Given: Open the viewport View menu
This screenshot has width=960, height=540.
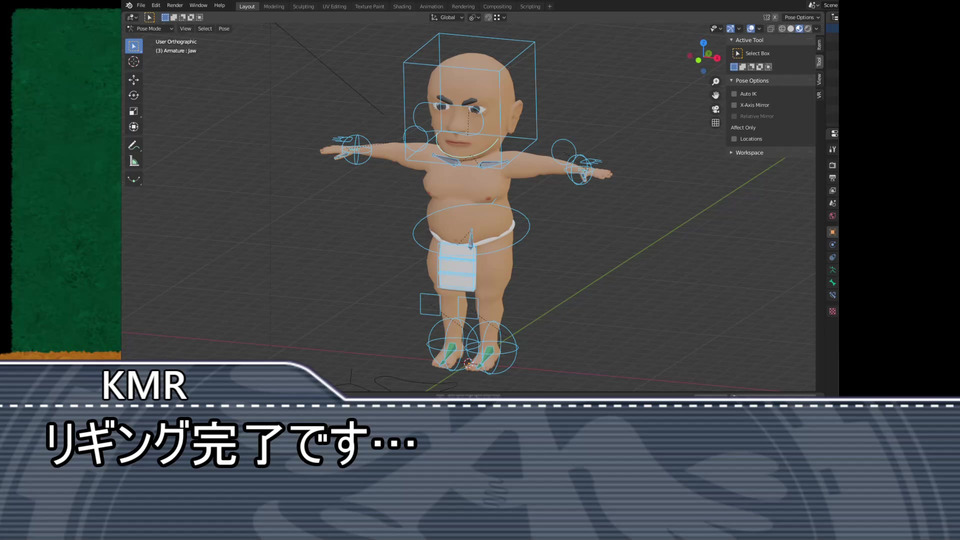Looking at the screenshot, I should coord(185,29).
